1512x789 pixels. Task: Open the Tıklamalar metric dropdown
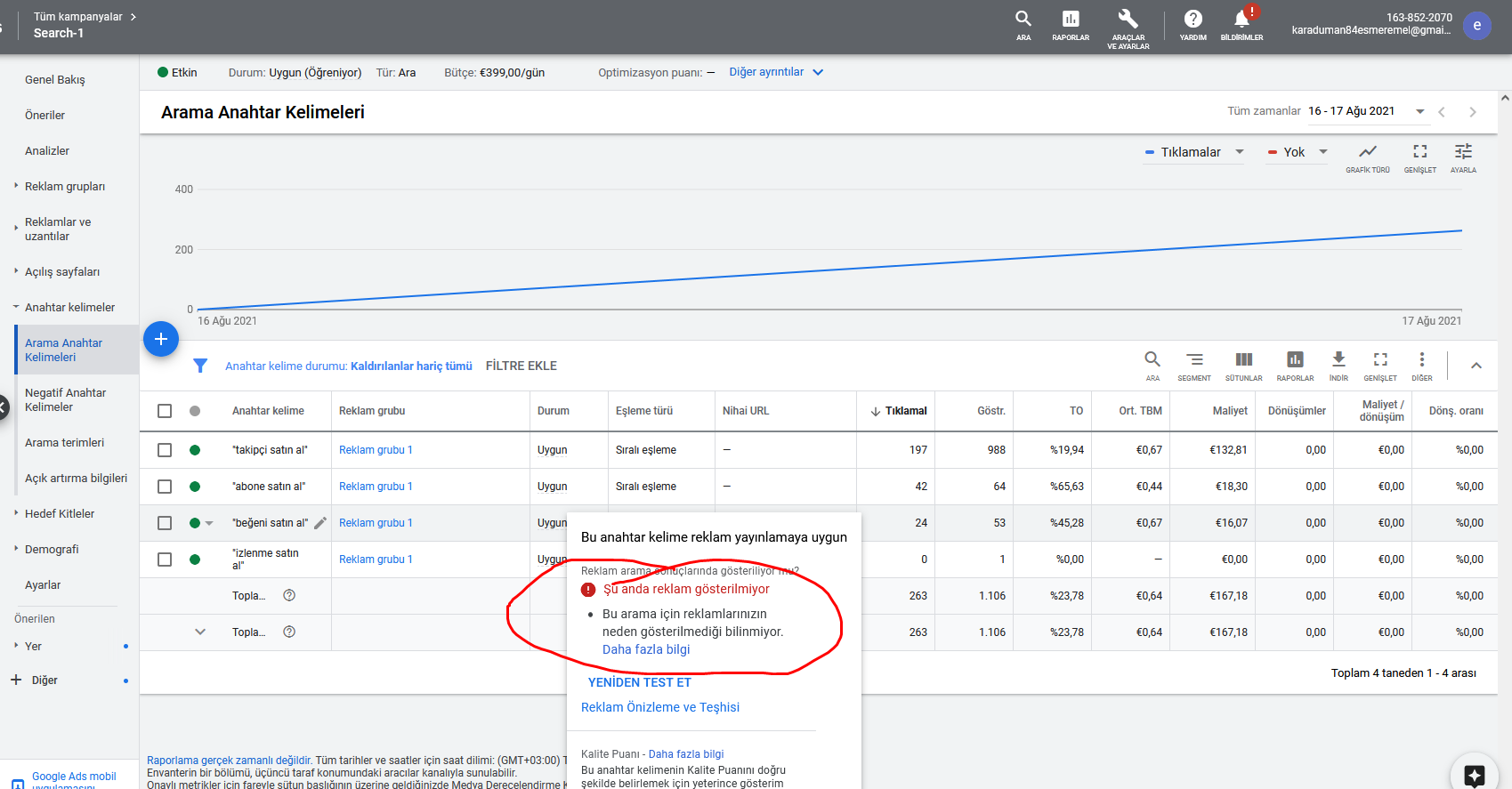[1195, 152]
